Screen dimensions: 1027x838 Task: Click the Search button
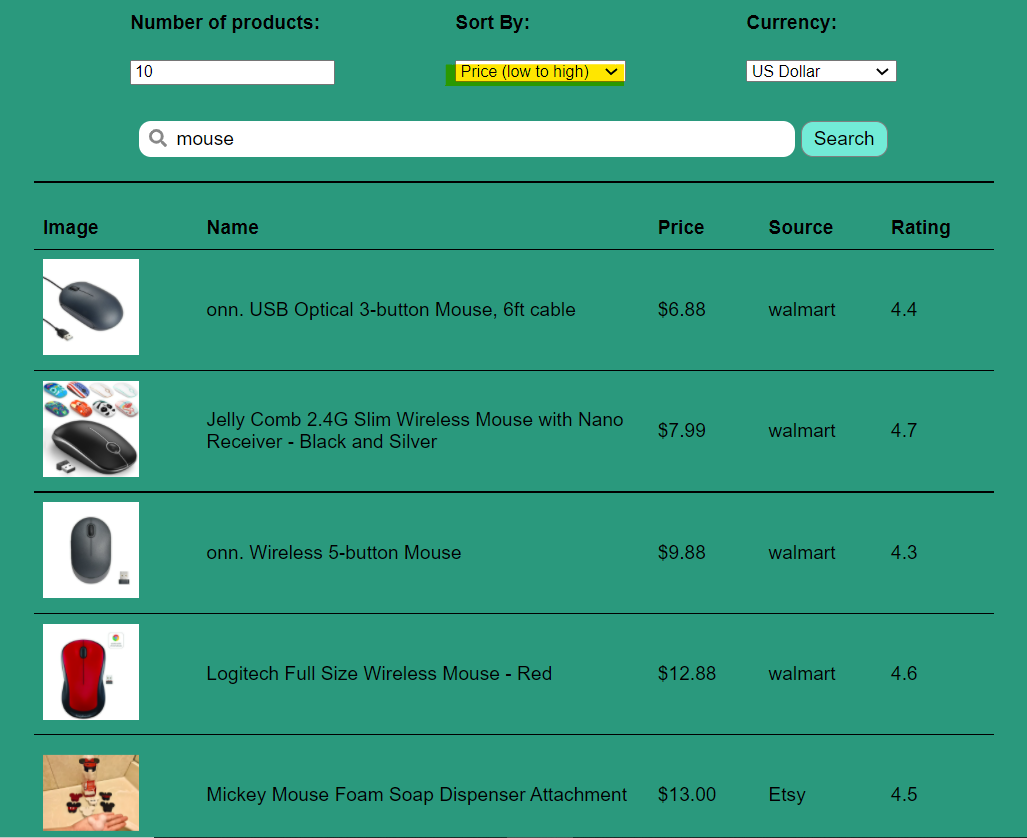(x=844, y=139)
